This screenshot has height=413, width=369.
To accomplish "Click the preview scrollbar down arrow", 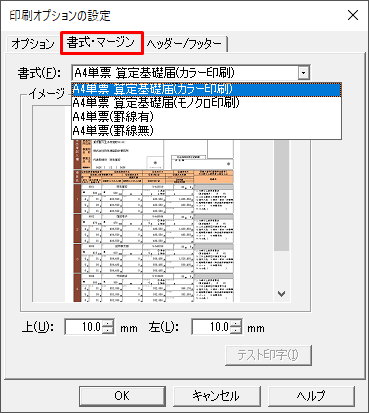I will click(x=282, y=294).
